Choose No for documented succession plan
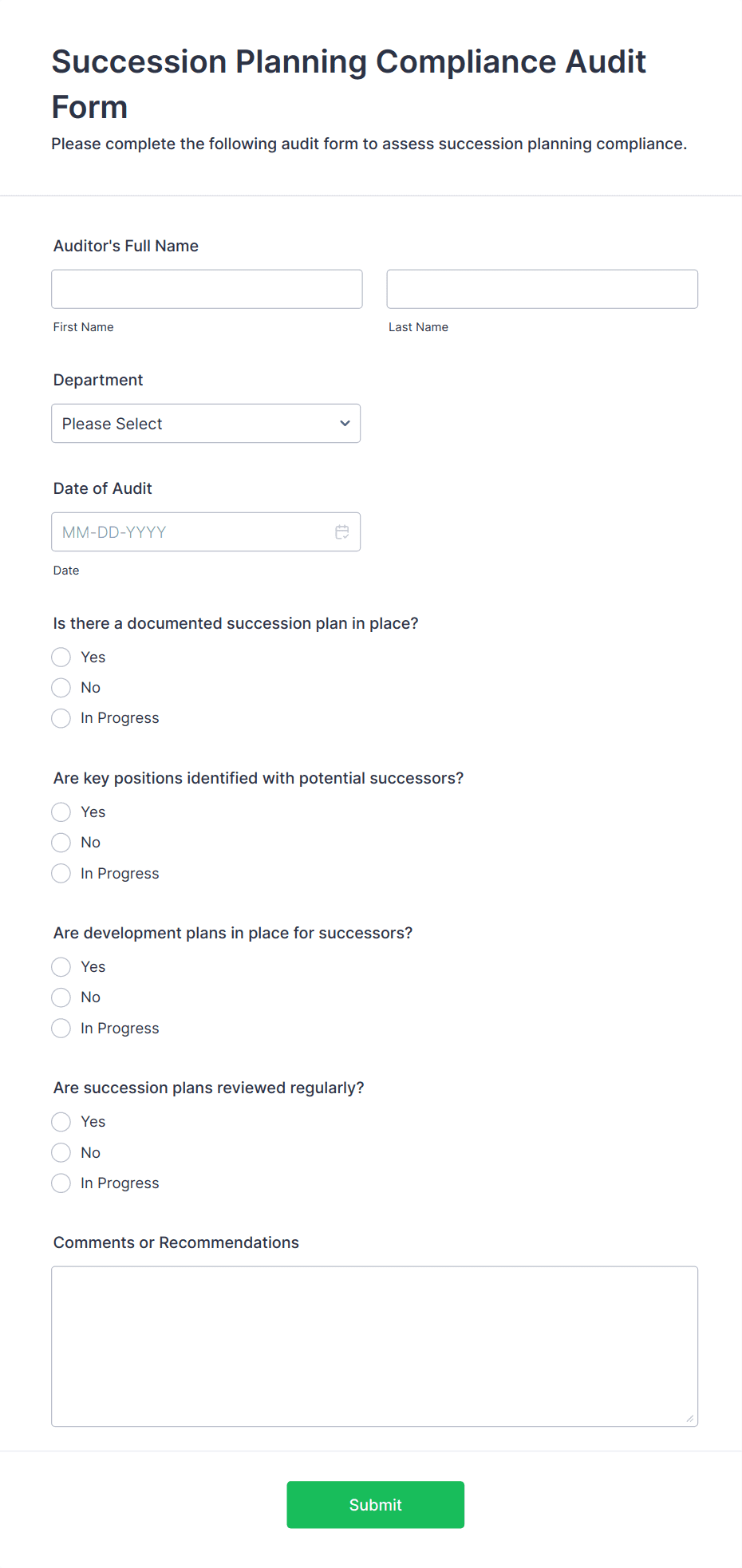 (61, 688)
